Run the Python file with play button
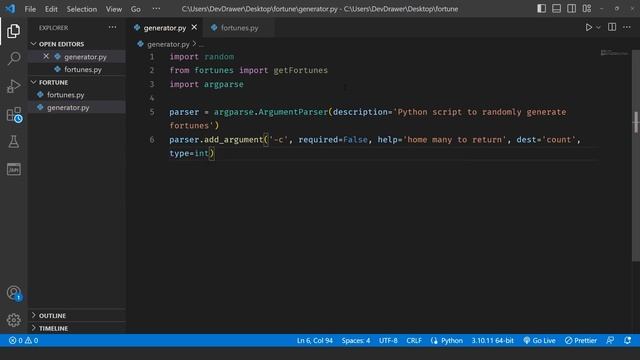This screenshot has height=360, width=640. coord(589,27)
